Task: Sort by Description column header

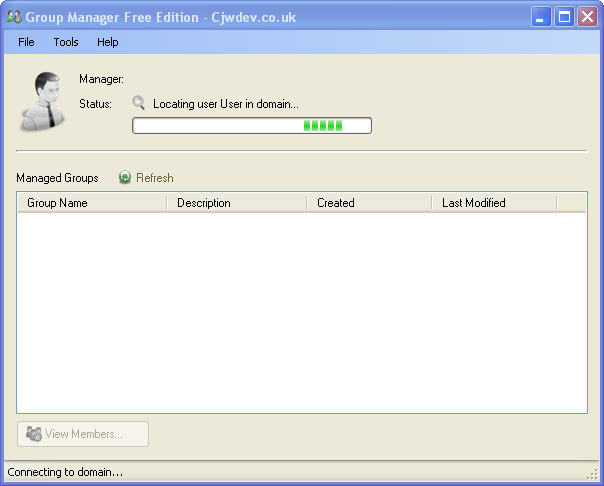Action: point(237,203)
